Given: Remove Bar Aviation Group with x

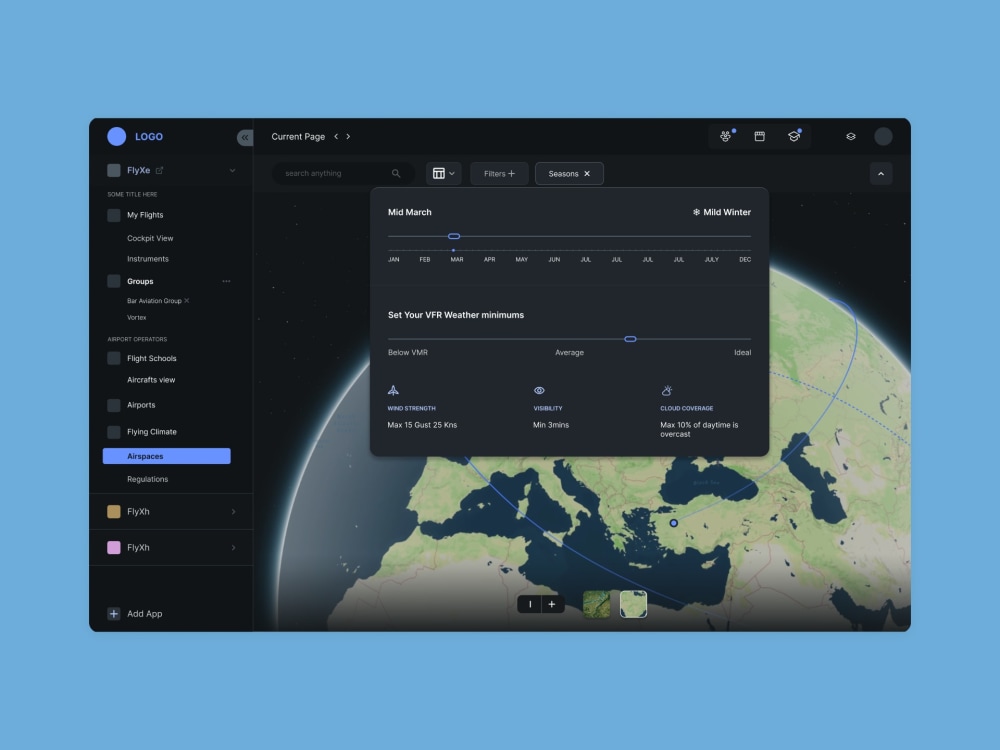Looking at the screenshot, I should pos(186,300).
